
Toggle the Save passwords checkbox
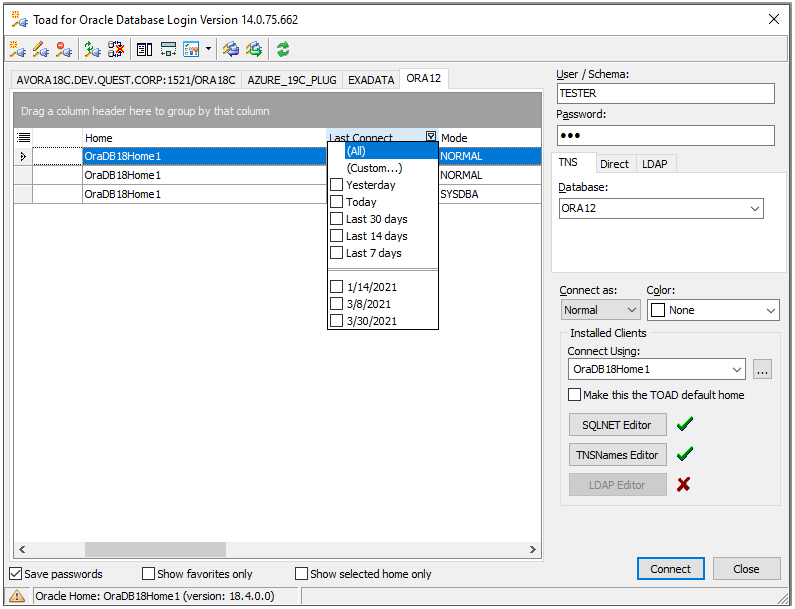[x=16, y=574]
